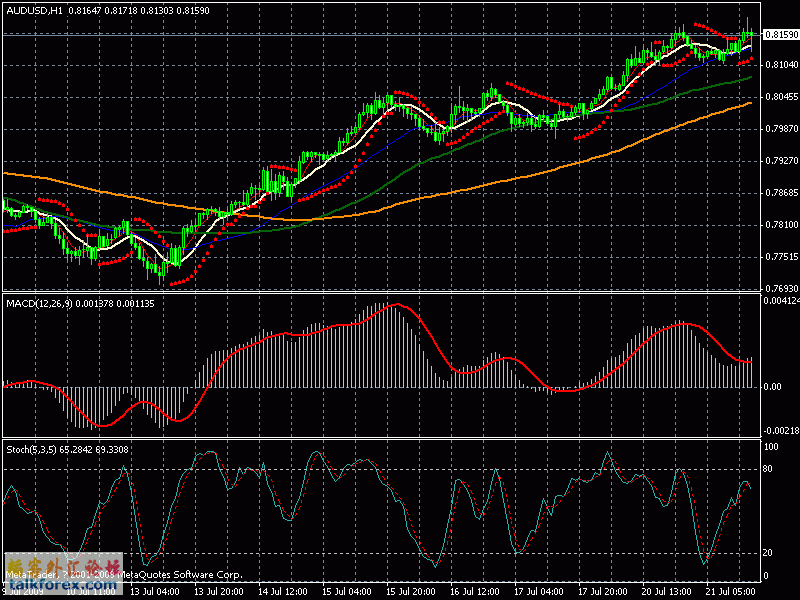Click the current price tag 0.81590
Screen dimensions: 800x600
coord(781,35)
